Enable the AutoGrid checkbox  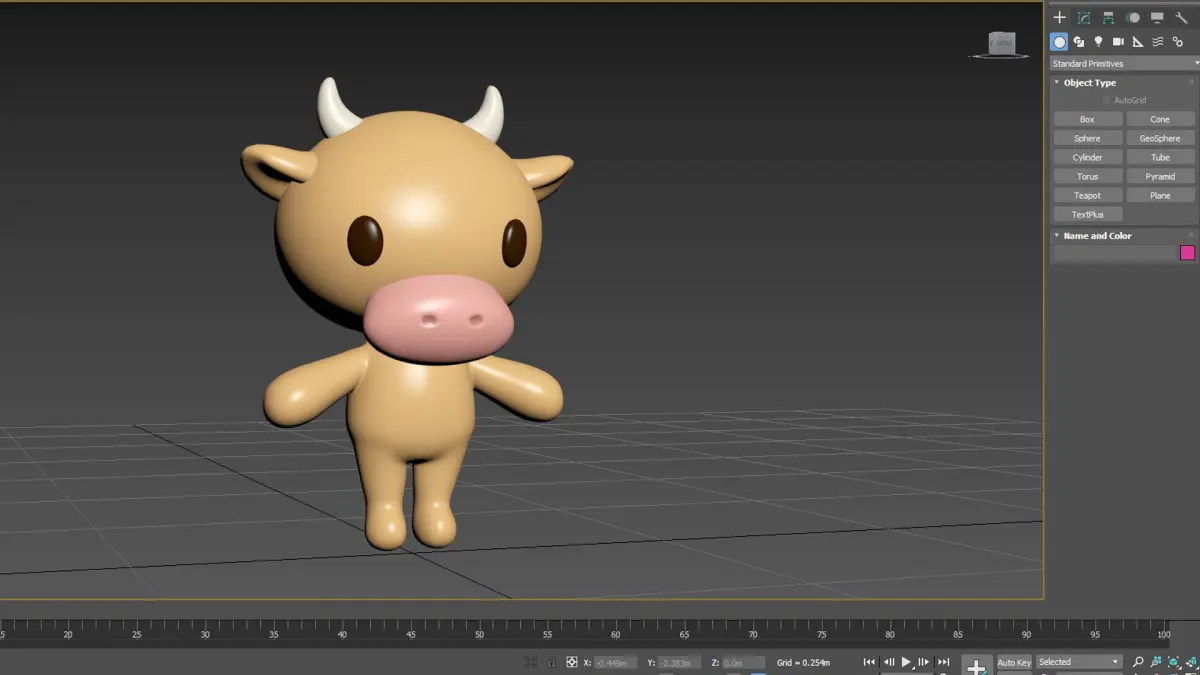tap(1106, 100)
